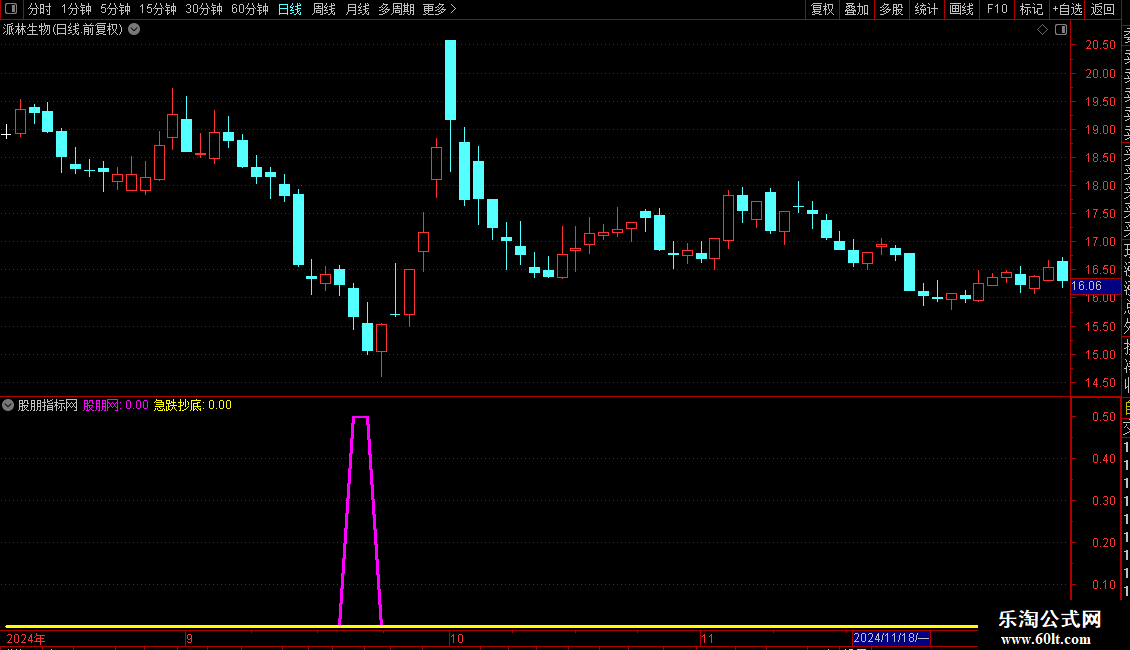Switch to 月线 monthly chart

[x=357, y=9]
